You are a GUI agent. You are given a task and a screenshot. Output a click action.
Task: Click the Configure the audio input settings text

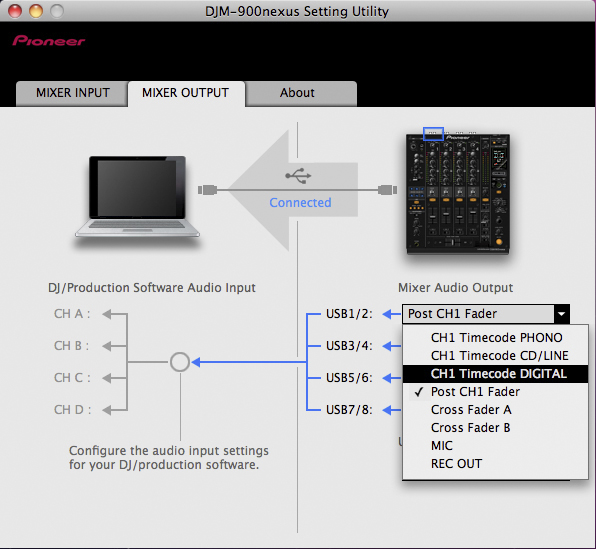(x=169, y=458)
